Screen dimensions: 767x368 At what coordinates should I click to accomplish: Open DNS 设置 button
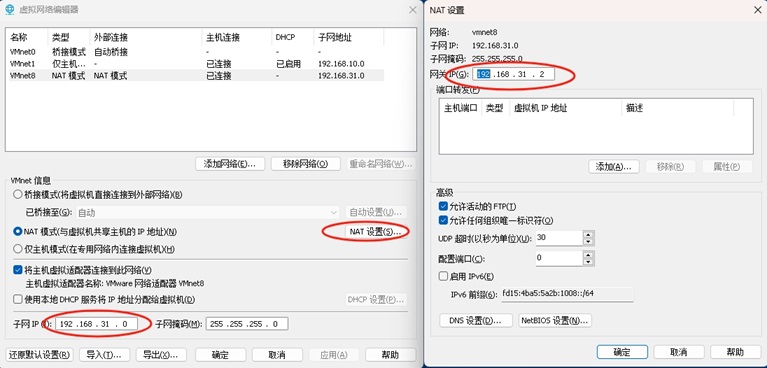pos(476,321)
